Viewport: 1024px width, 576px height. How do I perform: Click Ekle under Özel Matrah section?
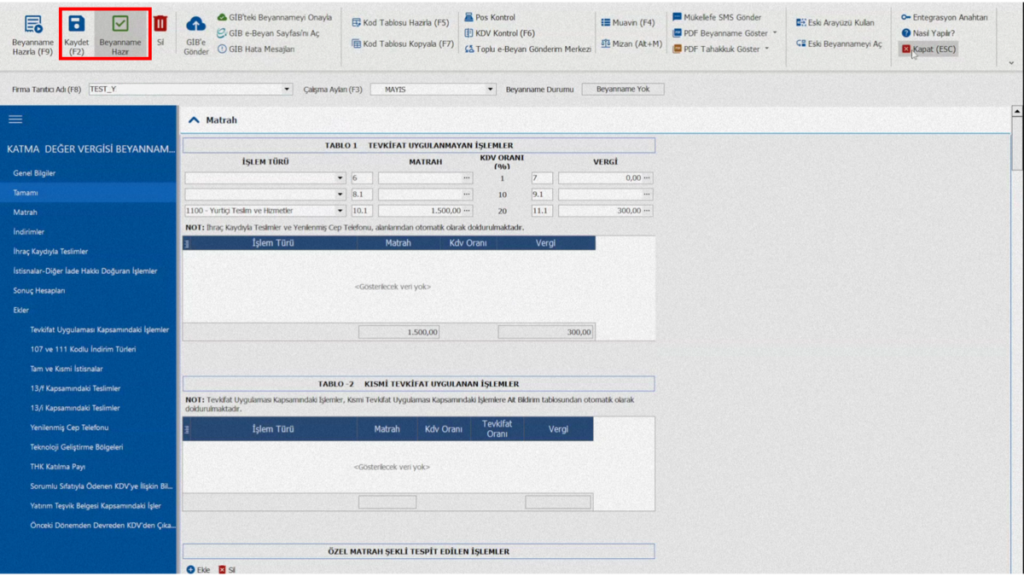tap(199, 569)
